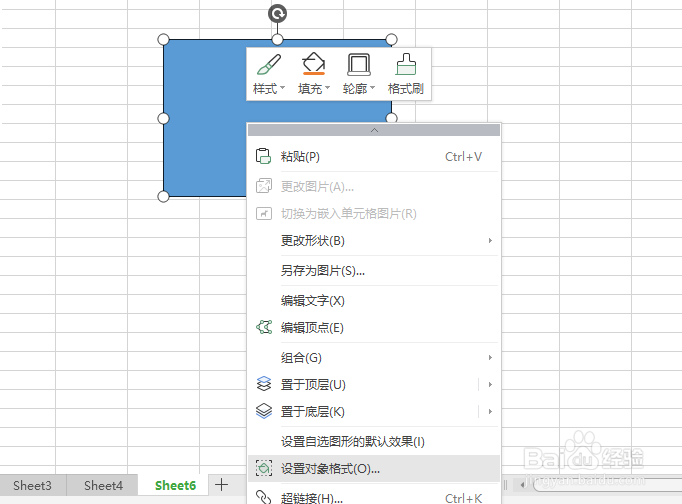
Task: Click the top-left resize handle of shape
Action: click(x=163, y=40)
